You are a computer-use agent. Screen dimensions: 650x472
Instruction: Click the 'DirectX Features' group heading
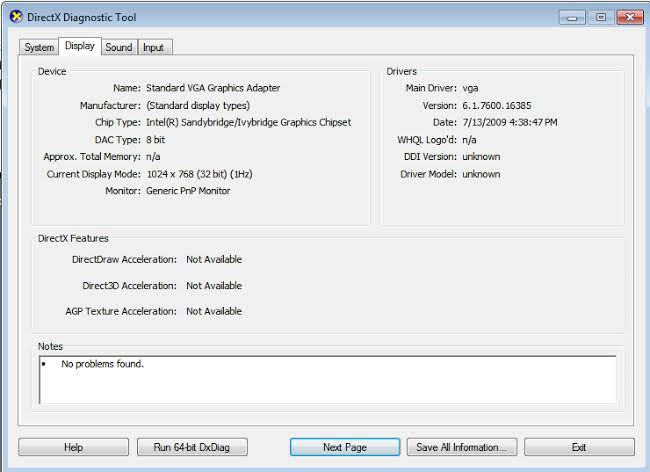[73, 238]
